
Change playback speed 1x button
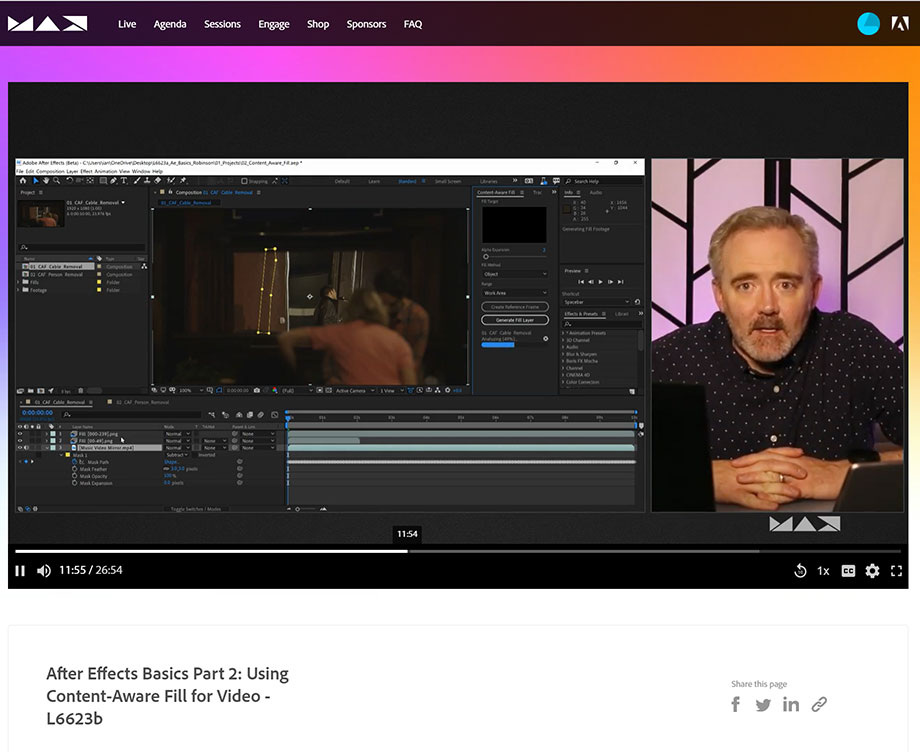[823, 571]
